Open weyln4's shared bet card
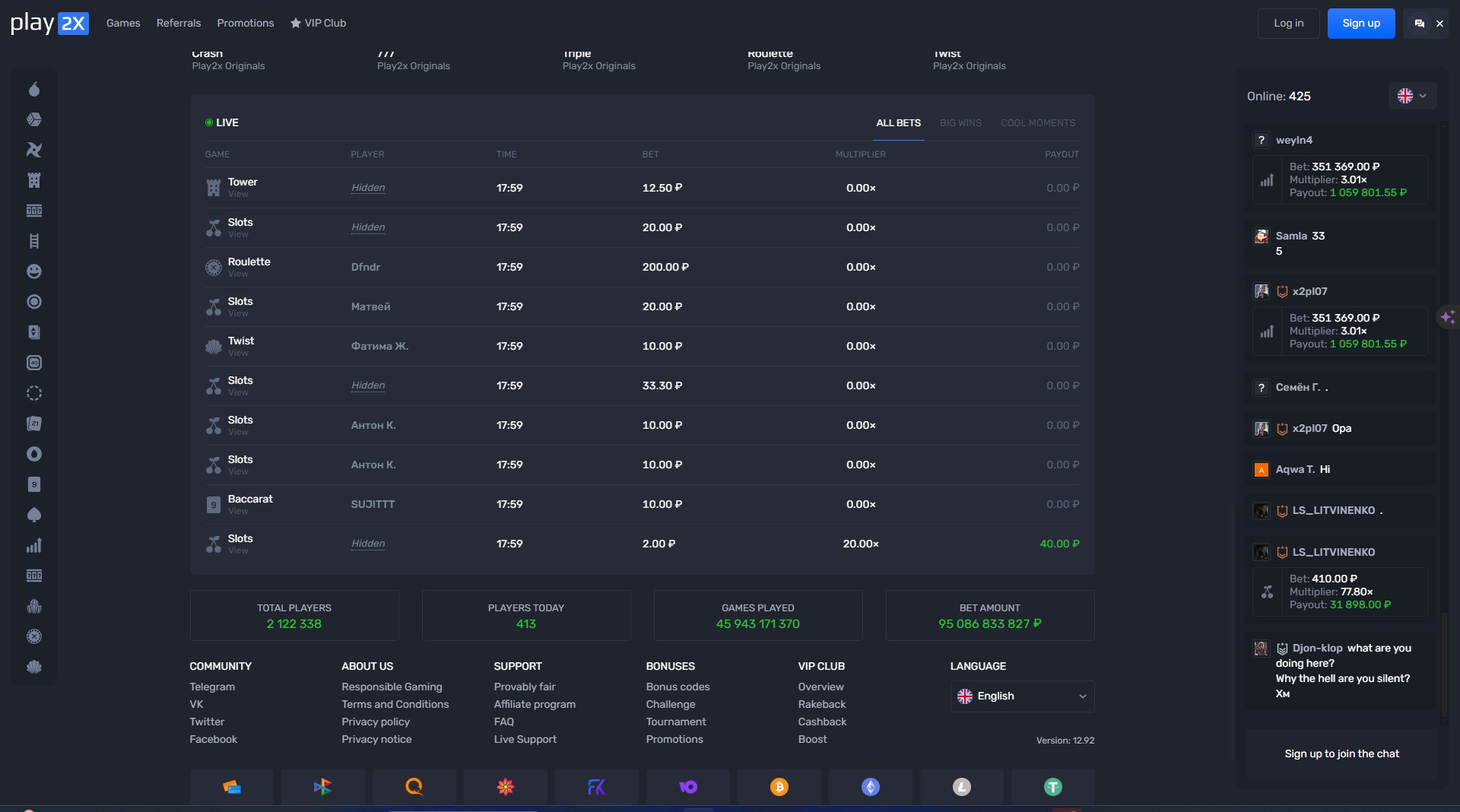 point(1340,180)
